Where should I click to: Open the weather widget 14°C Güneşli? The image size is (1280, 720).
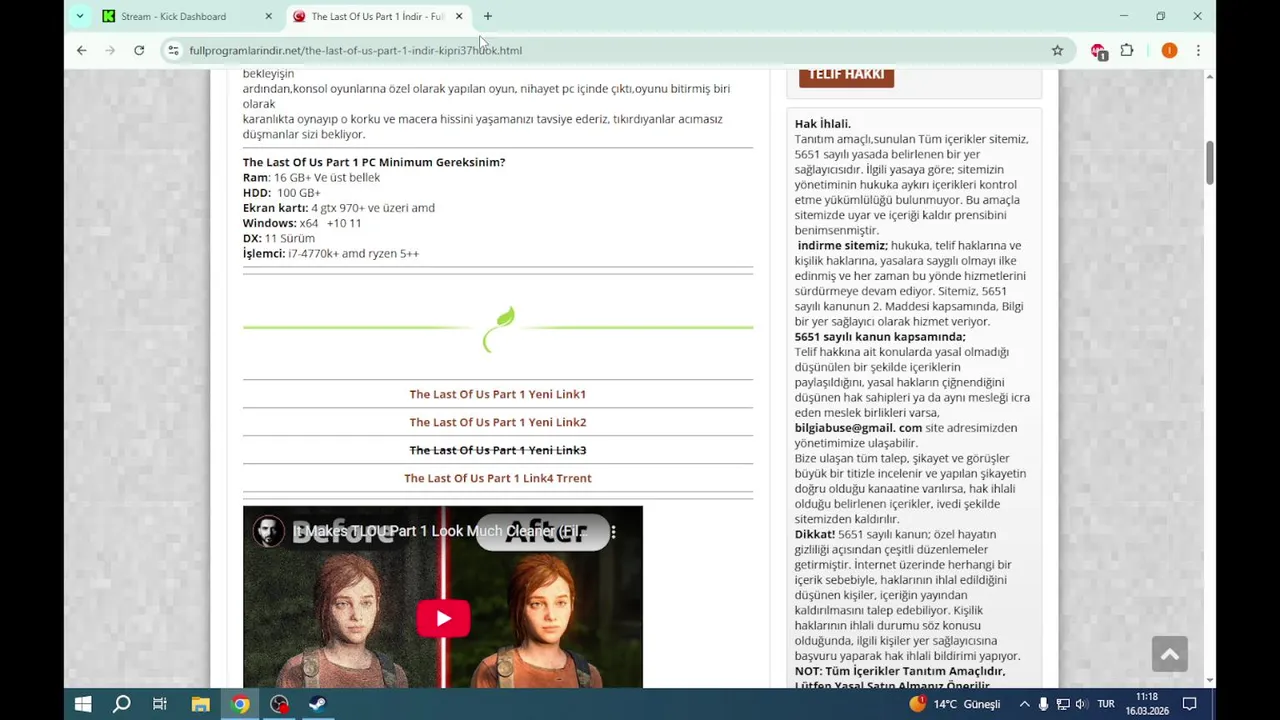tap(954, 704)
